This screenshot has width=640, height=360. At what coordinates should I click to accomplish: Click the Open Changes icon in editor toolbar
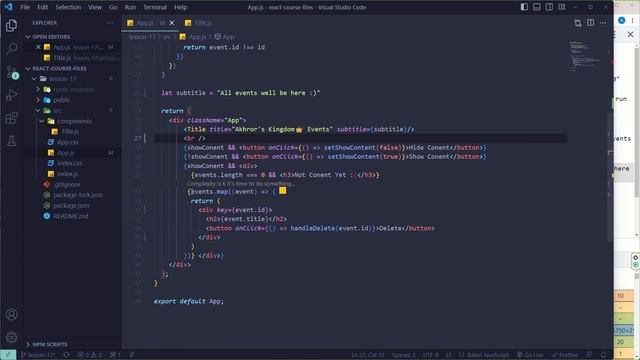pos(578,23)
